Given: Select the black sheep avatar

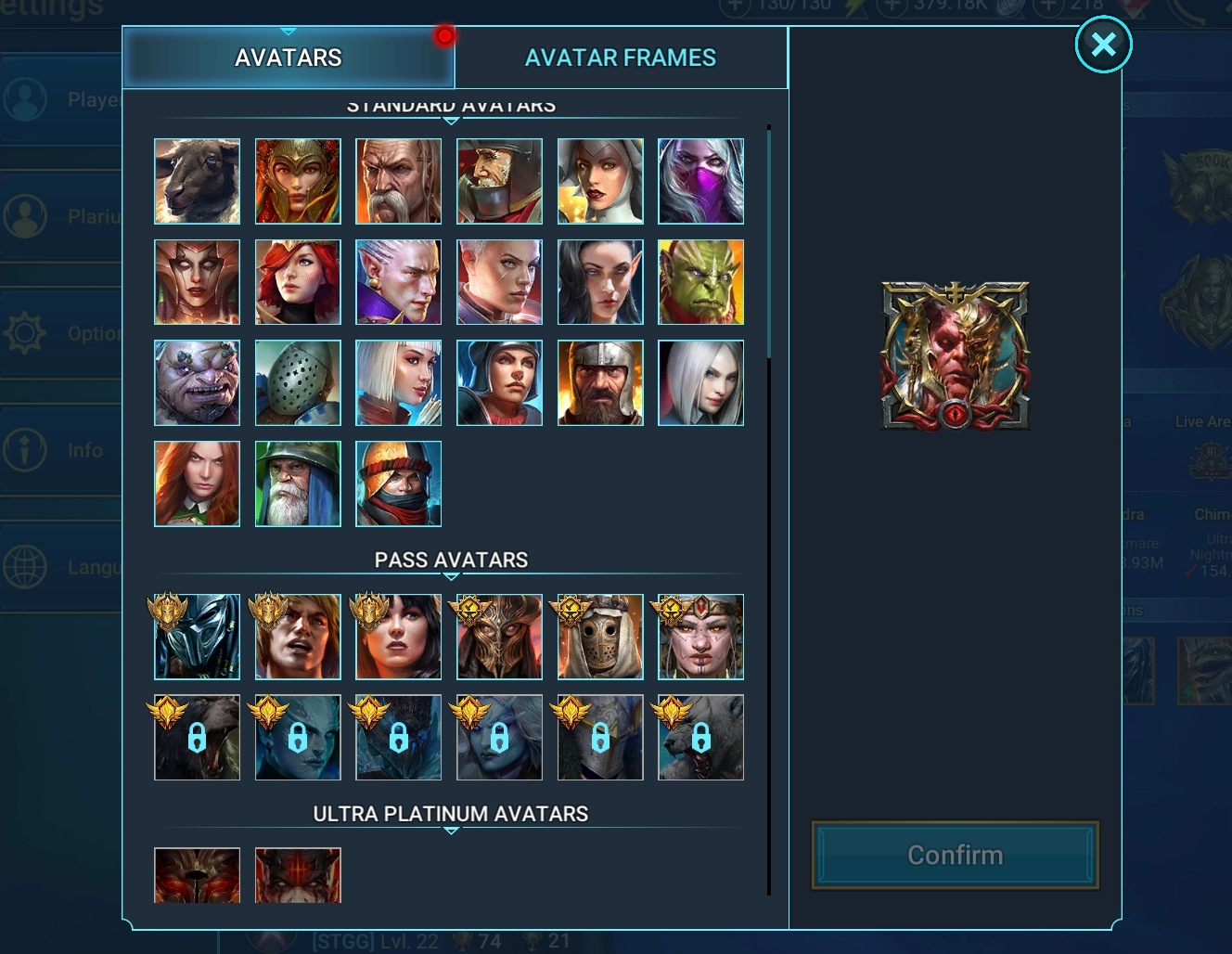Looking at the screenshot, I should [x=197, y=181].
